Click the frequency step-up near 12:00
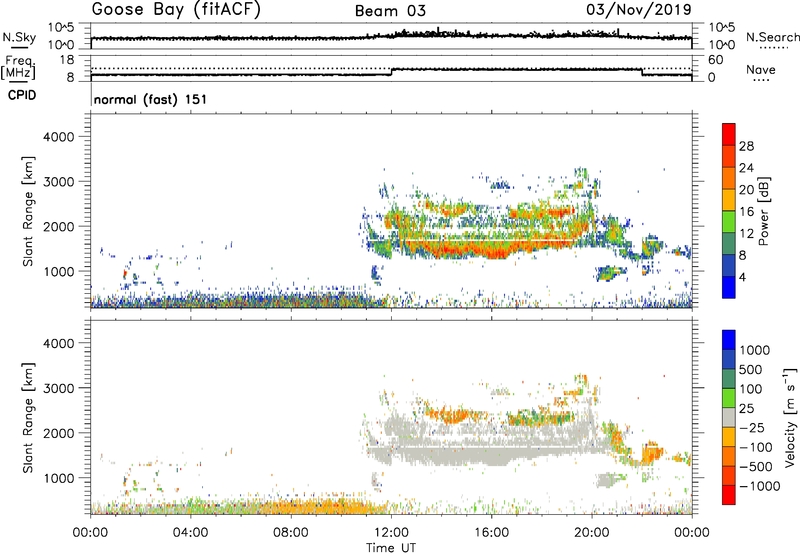The height and width of the screenshot is (554, 800). tap(391, 71)
